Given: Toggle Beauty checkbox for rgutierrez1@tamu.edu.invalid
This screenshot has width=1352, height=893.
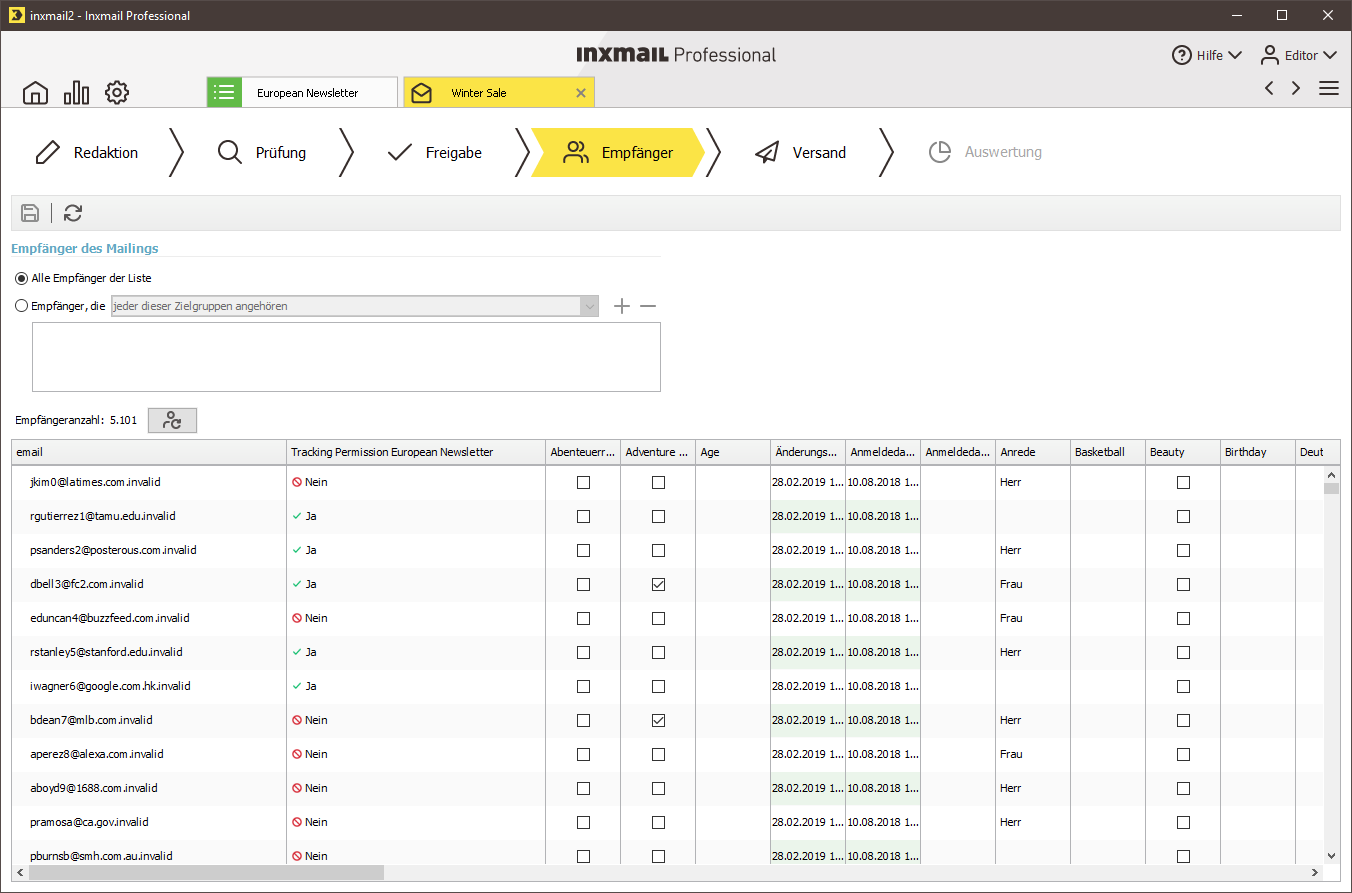Looking at the screenshot, I should [1183, 516].
